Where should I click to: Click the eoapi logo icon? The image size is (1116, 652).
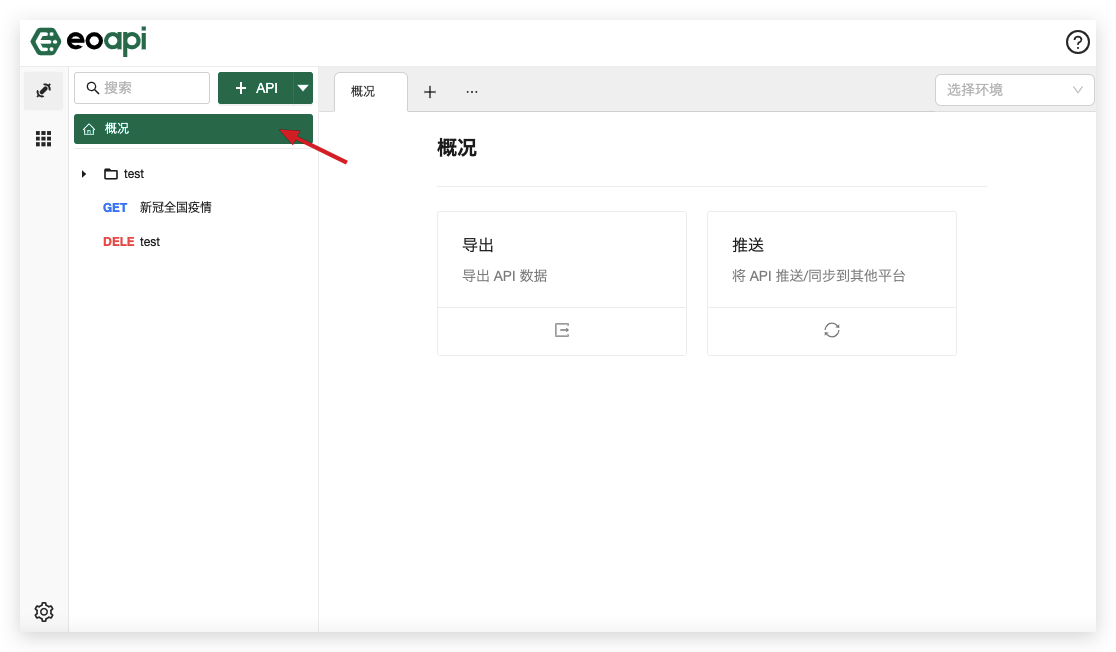coord(45,42)
